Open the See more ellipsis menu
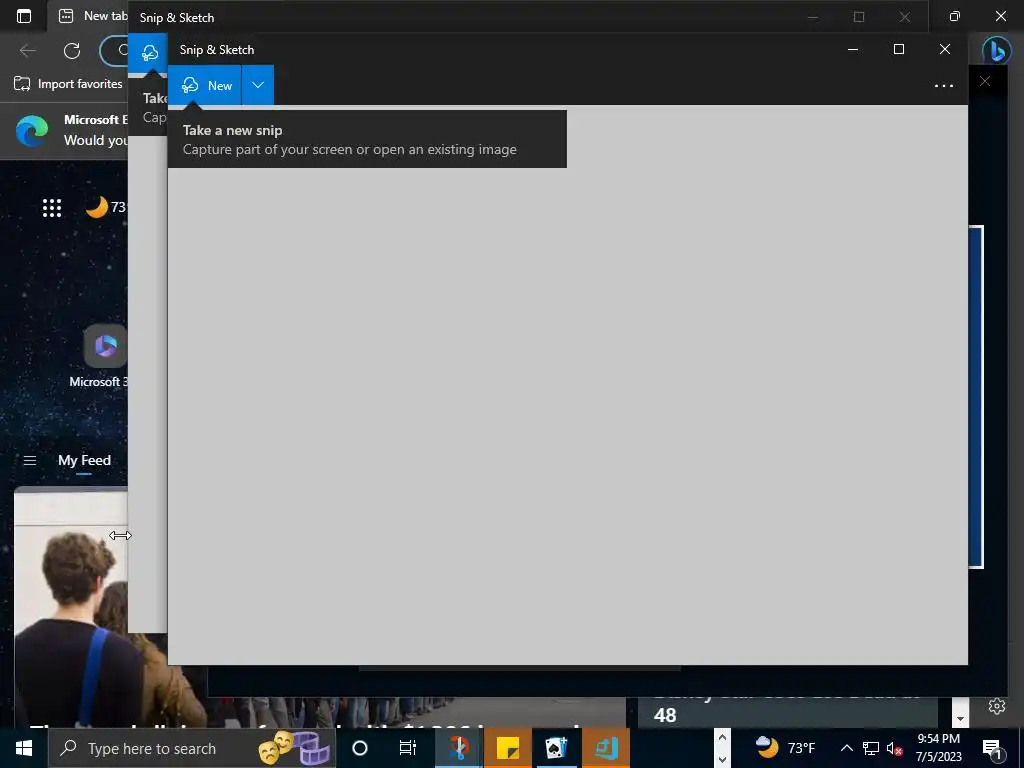This screenshot has width=1024, height=768. 944,86
